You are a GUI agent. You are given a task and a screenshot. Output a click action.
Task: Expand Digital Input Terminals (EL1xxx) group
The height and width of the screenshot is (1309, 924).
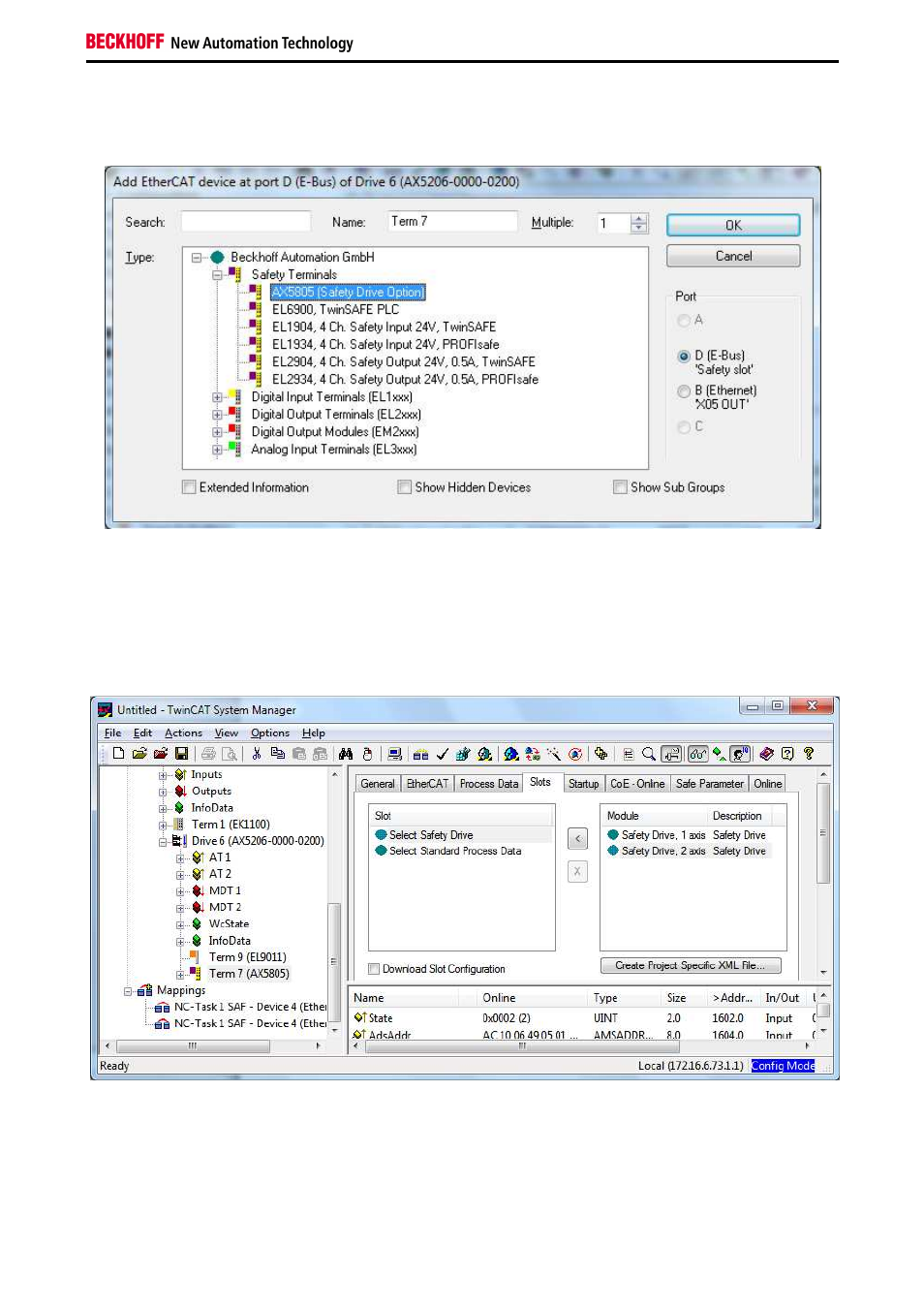(218, 397)
